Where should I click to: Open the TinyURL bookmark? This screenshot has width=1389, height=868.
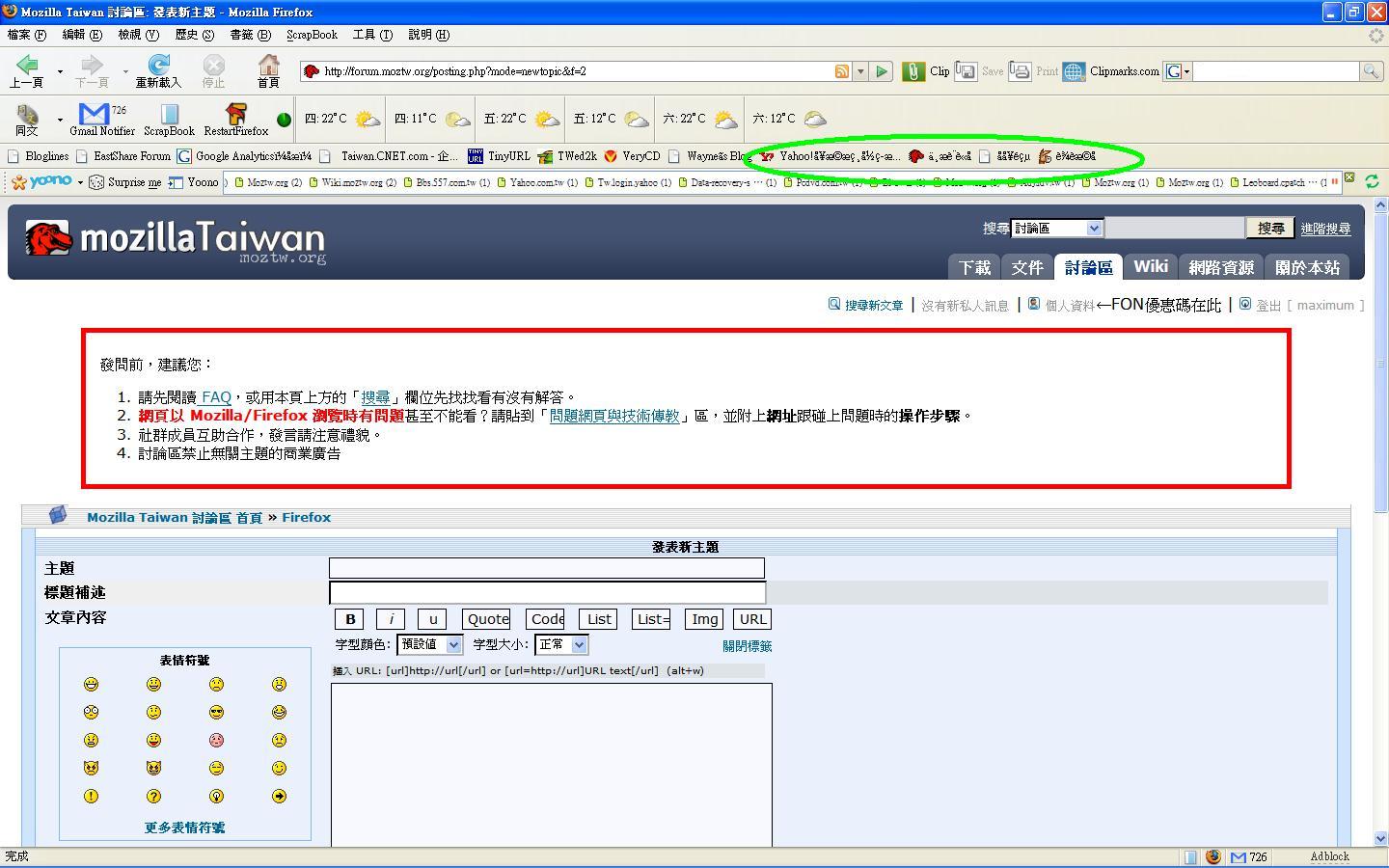click(499, 156)
